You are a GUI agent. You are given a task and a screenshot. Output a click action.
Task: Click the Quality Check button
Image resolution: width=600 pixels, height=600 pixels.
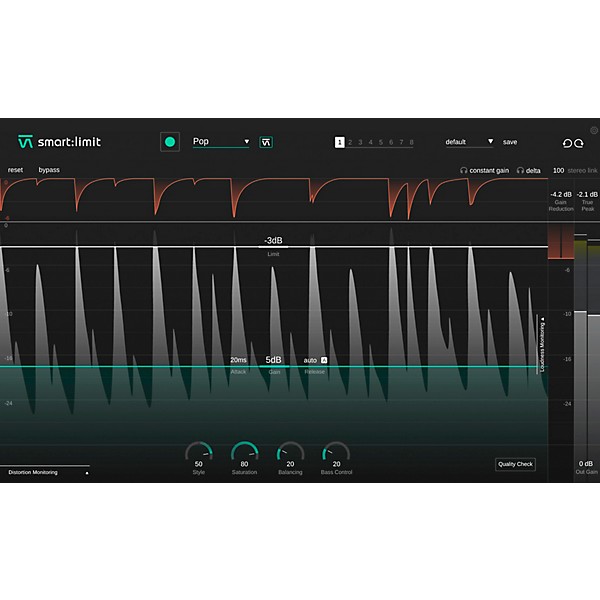(x=515, y=464)
